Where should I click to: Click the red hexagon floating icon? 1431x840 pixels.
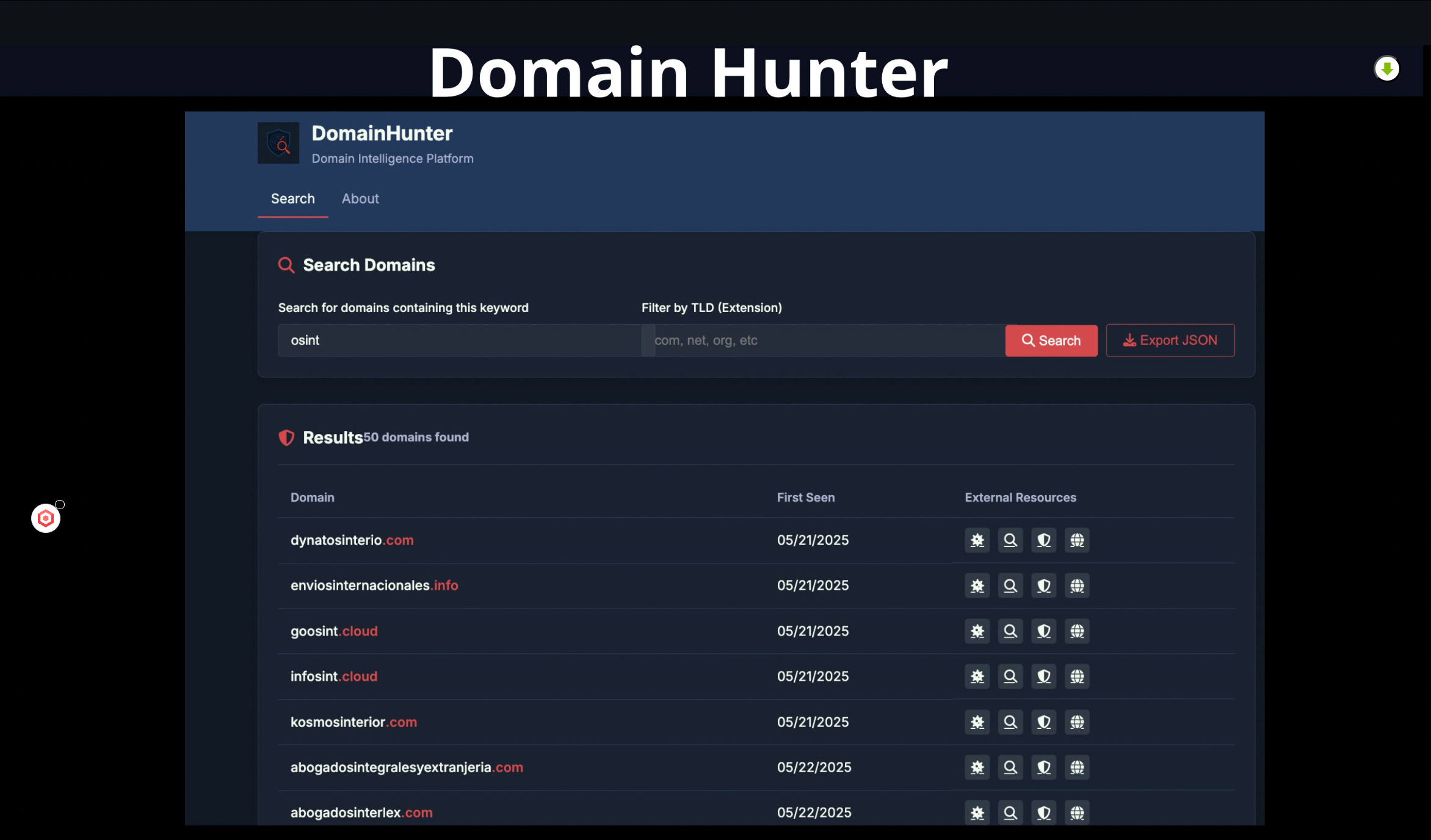point(46,518)
